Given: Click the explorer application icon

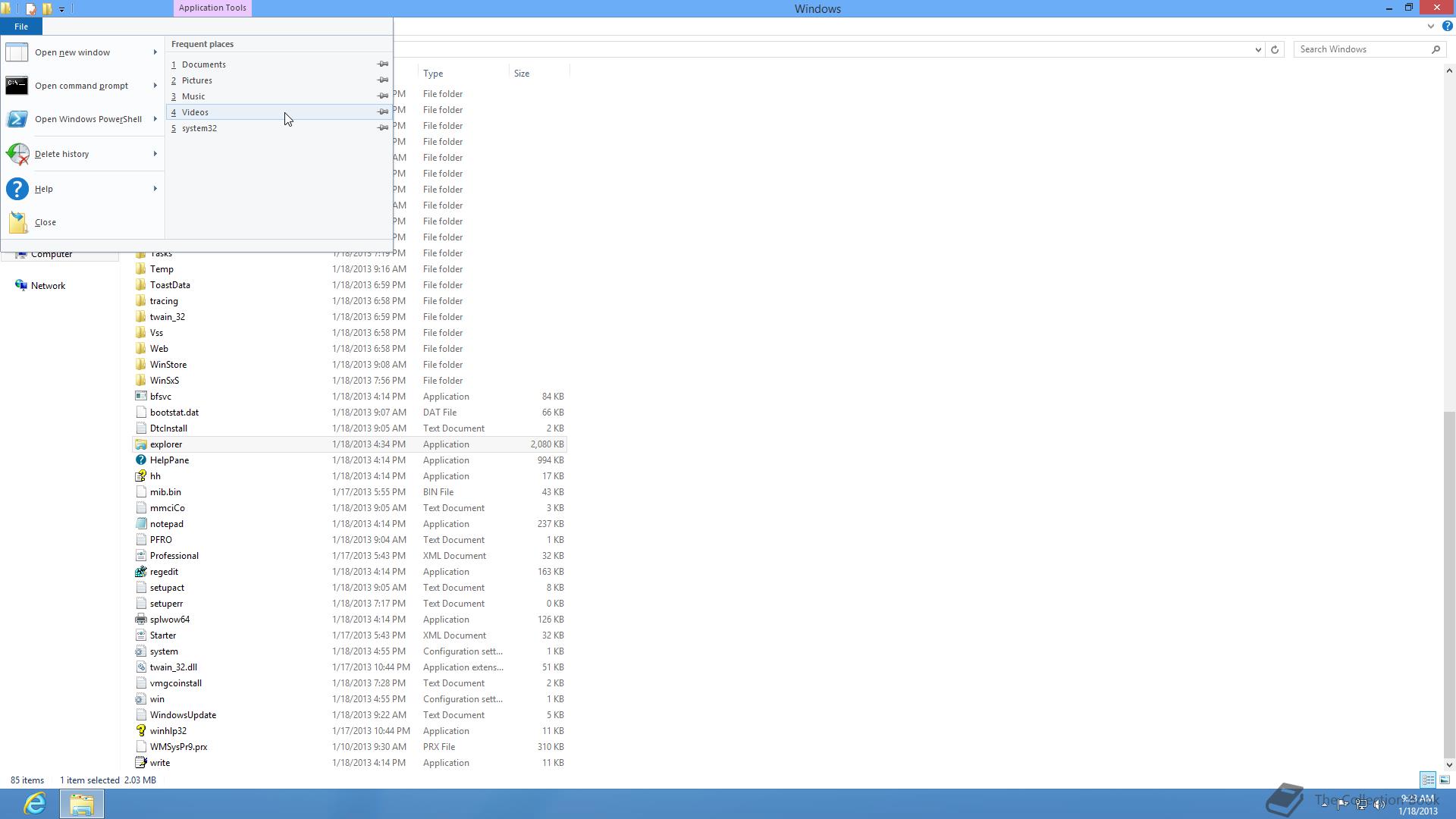Looking at the screenshot, I should coord(140,444).
